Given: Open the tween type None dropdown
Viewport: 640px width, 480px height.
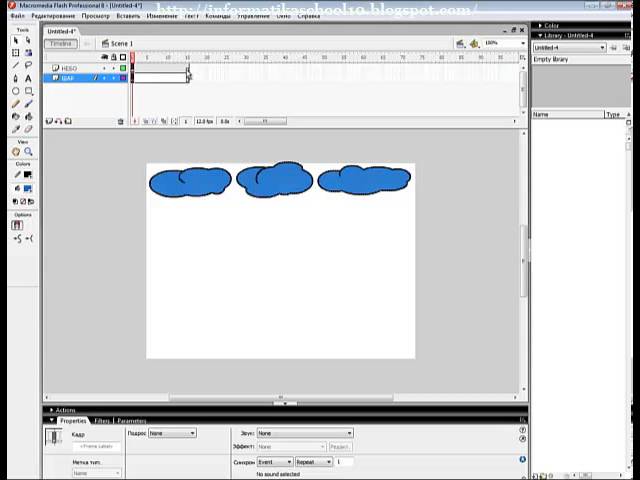Looking at the screenshot, I should pos(172,433).
